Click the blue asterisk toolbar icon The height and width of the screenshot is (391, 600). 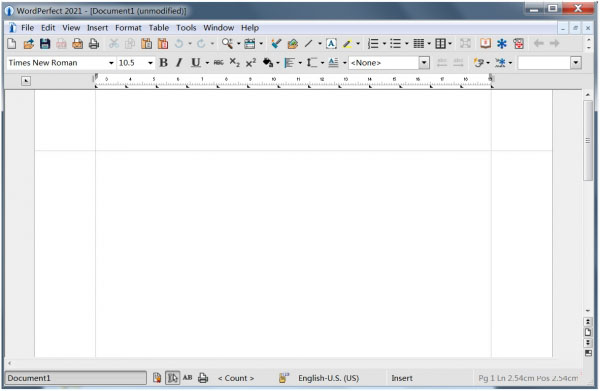click(502, 44)
